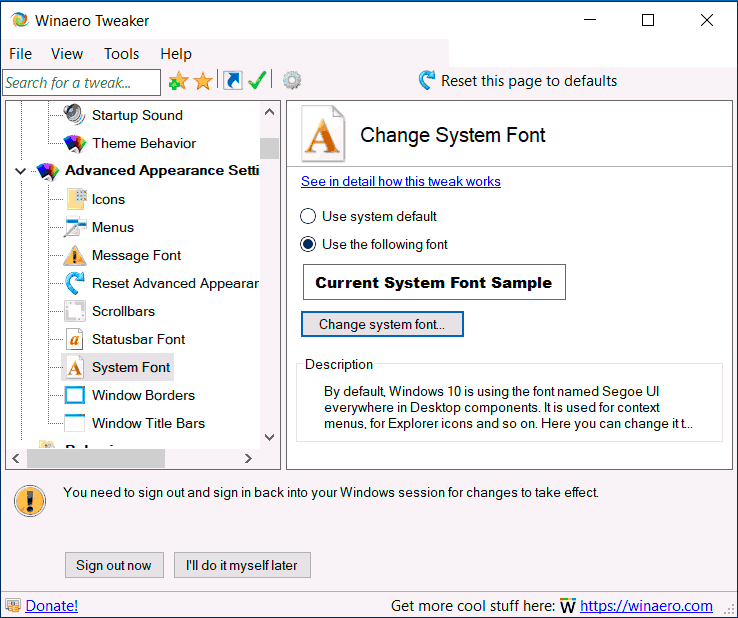This screenshot has width=738, height=618.
Task: Select Theme Behavior tree item
Action: pyautogui.click(x=144, y=143)
